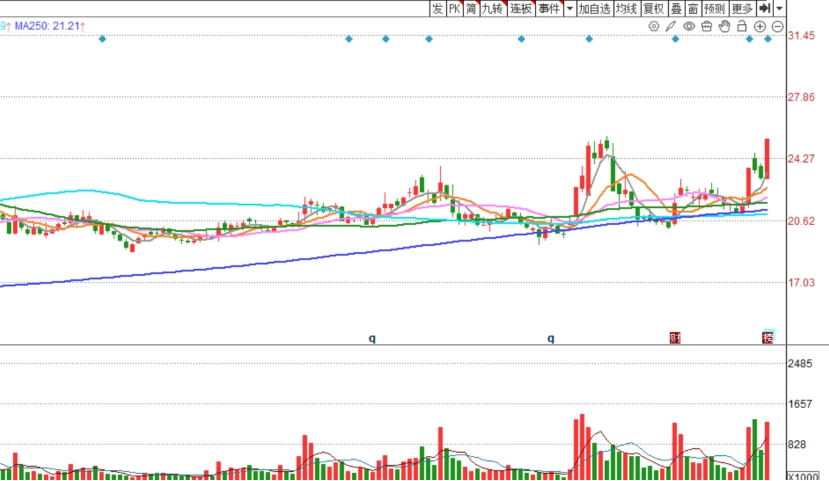Select the latest tall red candlestick

767,159
